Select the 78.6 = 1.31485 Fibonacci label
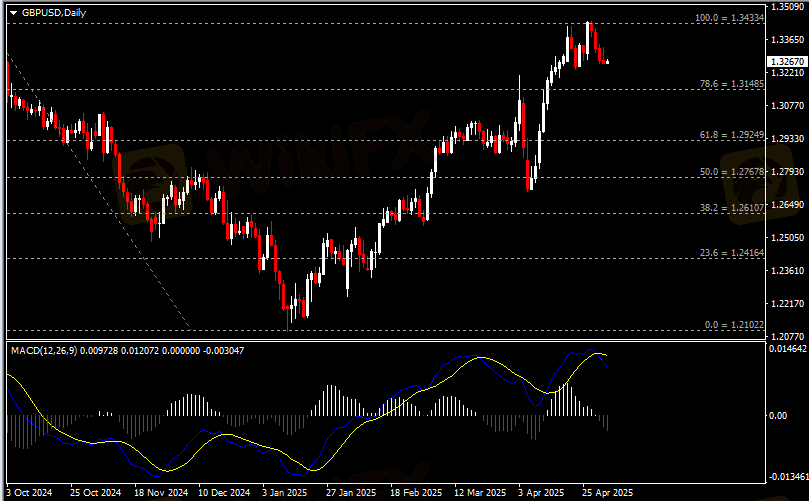Image resolution: width=809 pixels, height=501 pixels. pyautogui.click(x=732, y=84)
